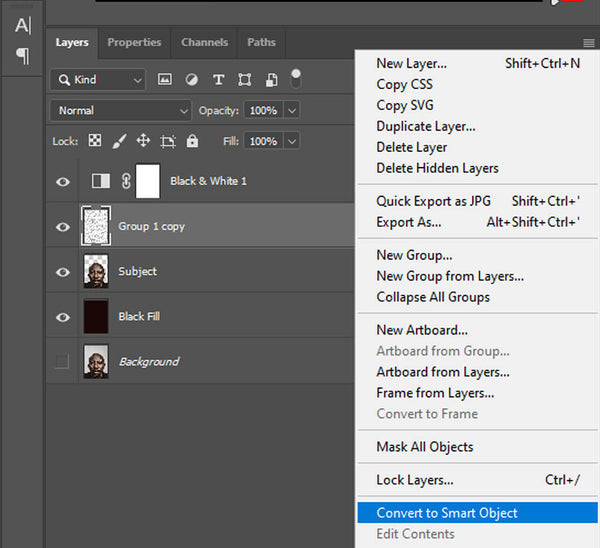Hide the Black Fill layer
Screen dimensions: 600x548
pyautogui.click(x=63, y=317)
